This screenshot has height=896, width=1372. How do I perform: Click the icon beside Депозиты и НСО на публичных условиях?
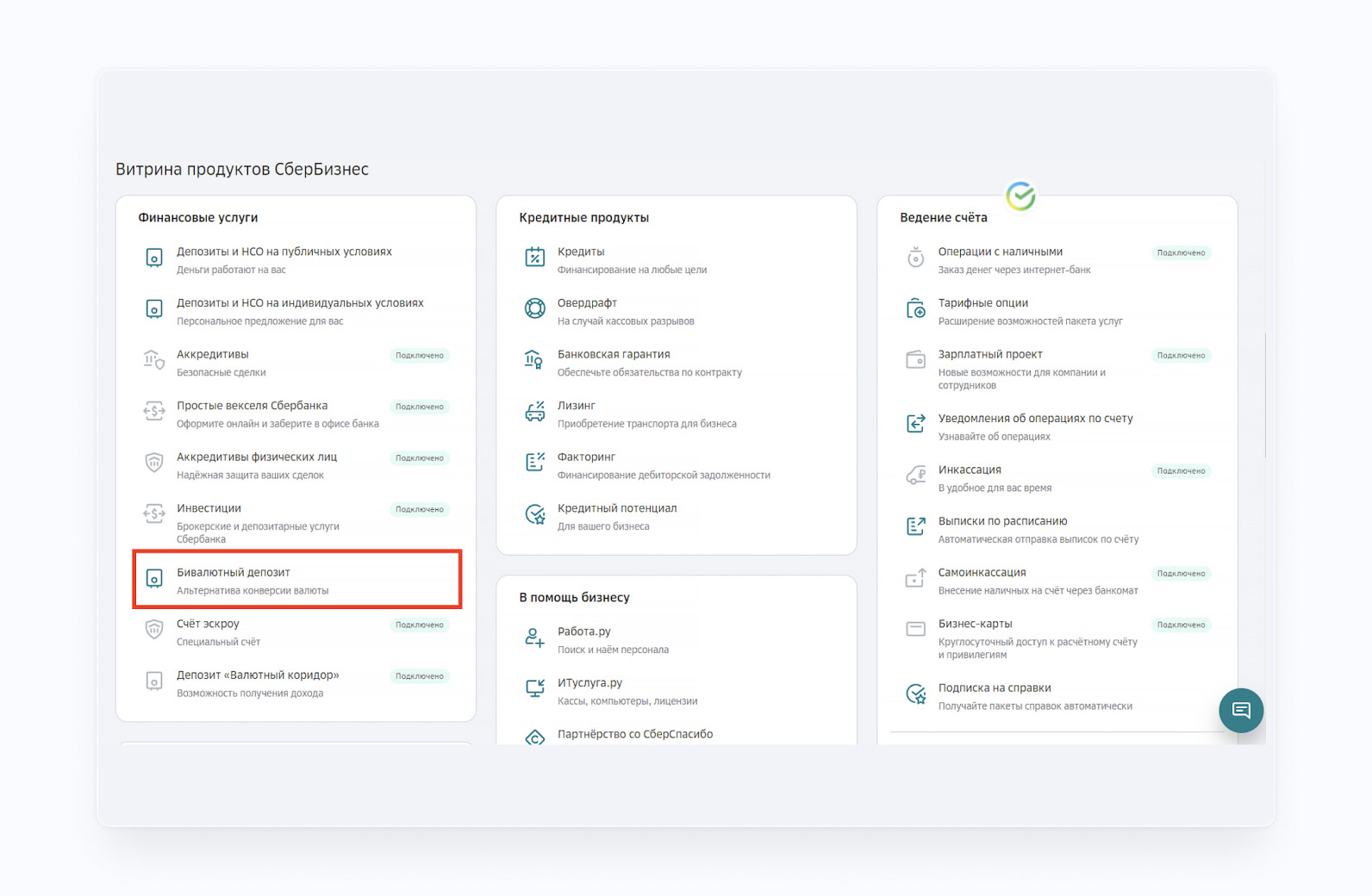point(154,258)
